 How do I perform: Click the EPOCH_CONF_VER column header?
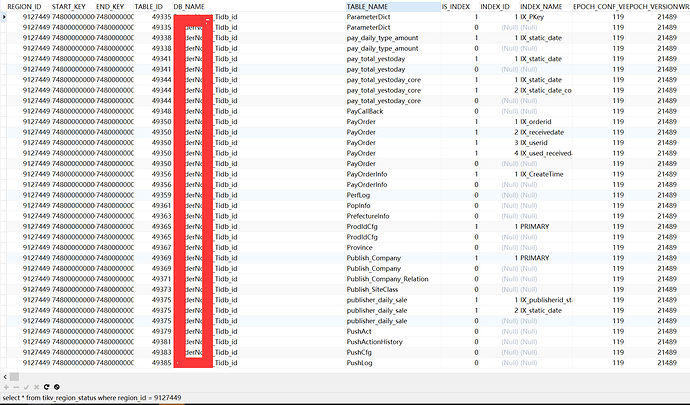(x=598, y=7)
